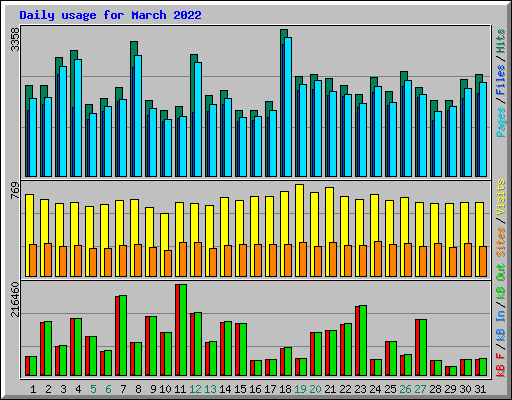Select the green kB bar for day 2
The height and width of the screenshot is (400, 512).
pyautogui.click(x=48, y=348)
